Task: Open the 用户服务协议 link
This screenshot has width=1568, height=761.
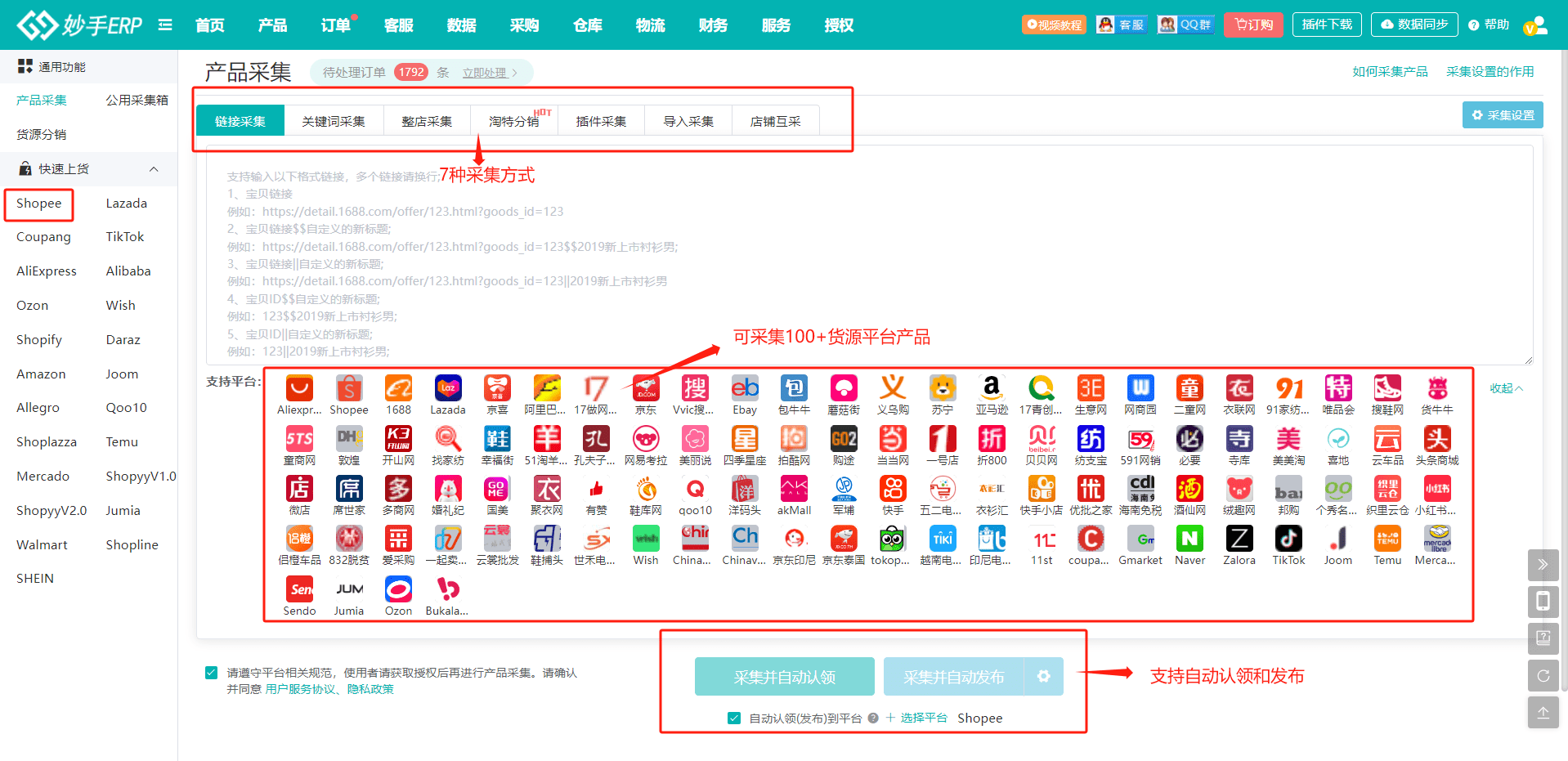Action: 300,689
